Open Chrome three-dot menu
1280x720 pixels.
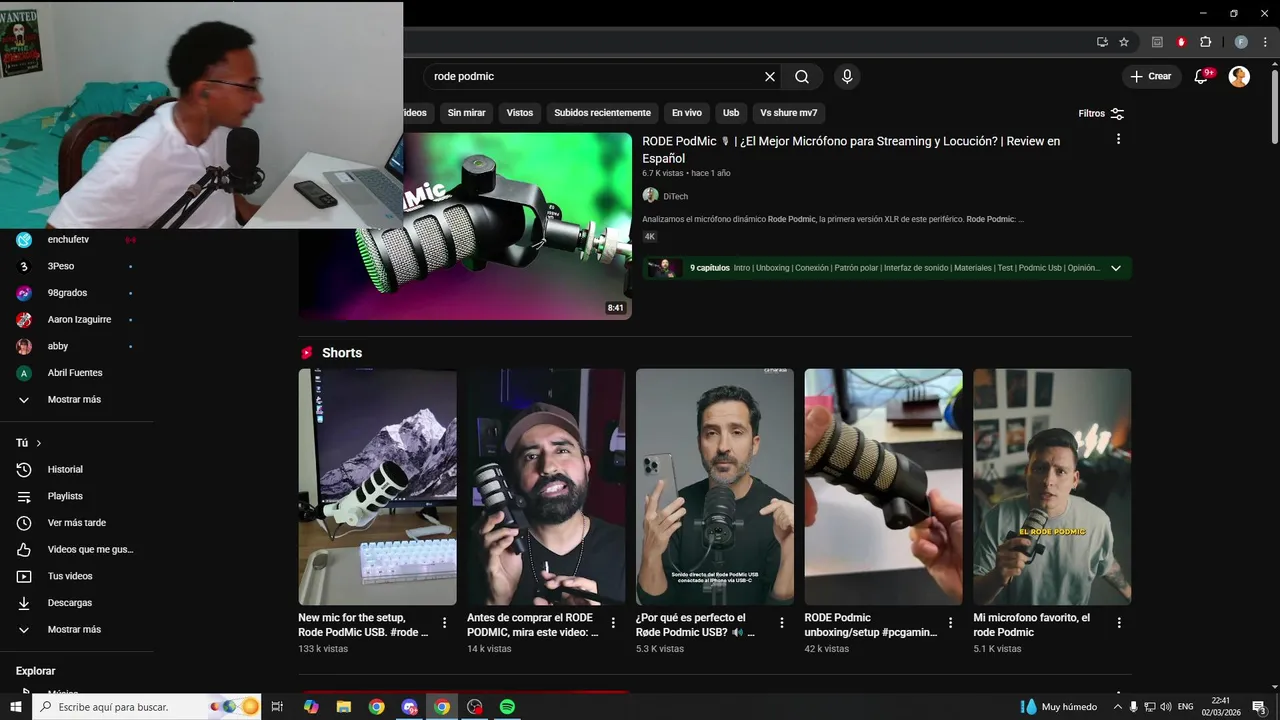[1265, 42]
